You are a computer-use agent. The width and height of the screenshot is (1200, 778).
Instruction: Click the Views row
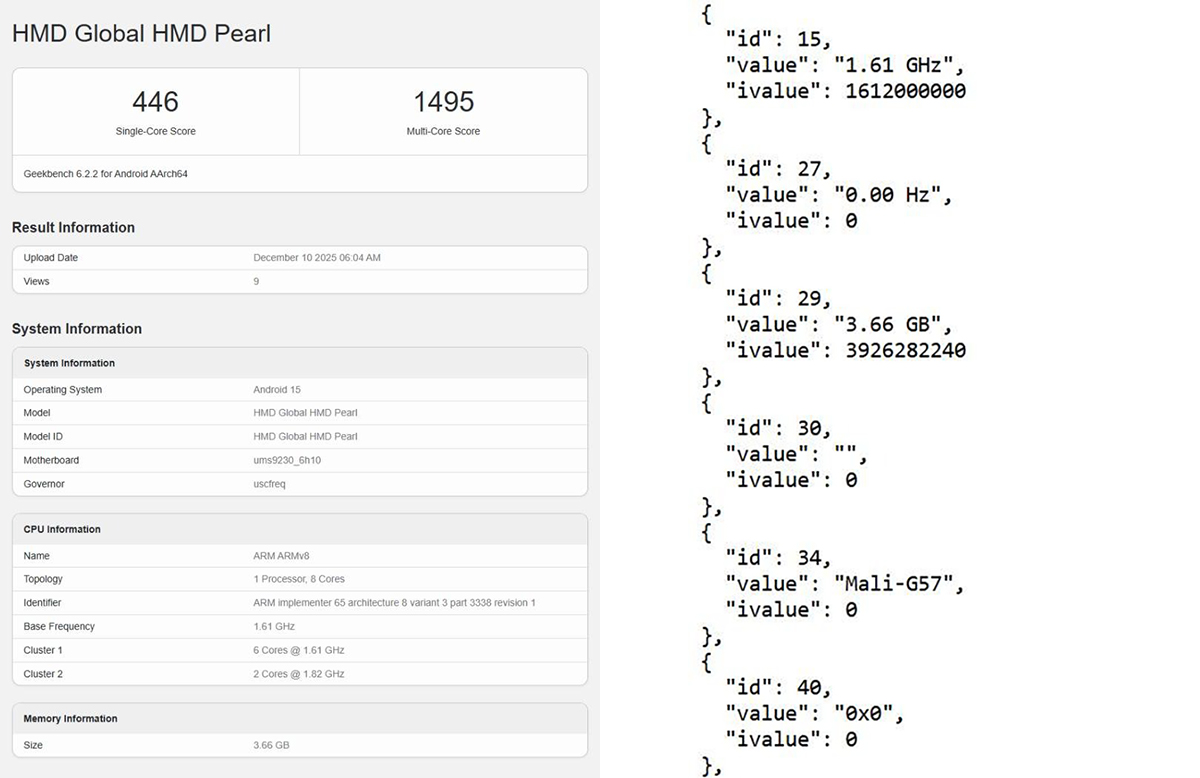[x=299, y=281]
